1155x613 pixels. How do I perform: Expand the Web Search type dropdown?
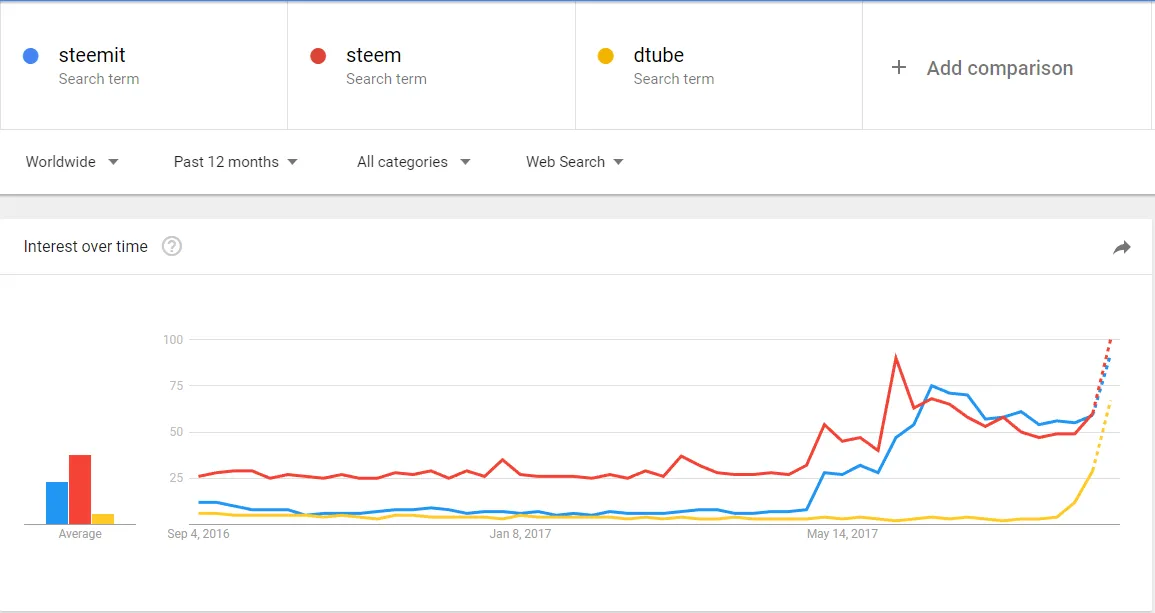575,162
